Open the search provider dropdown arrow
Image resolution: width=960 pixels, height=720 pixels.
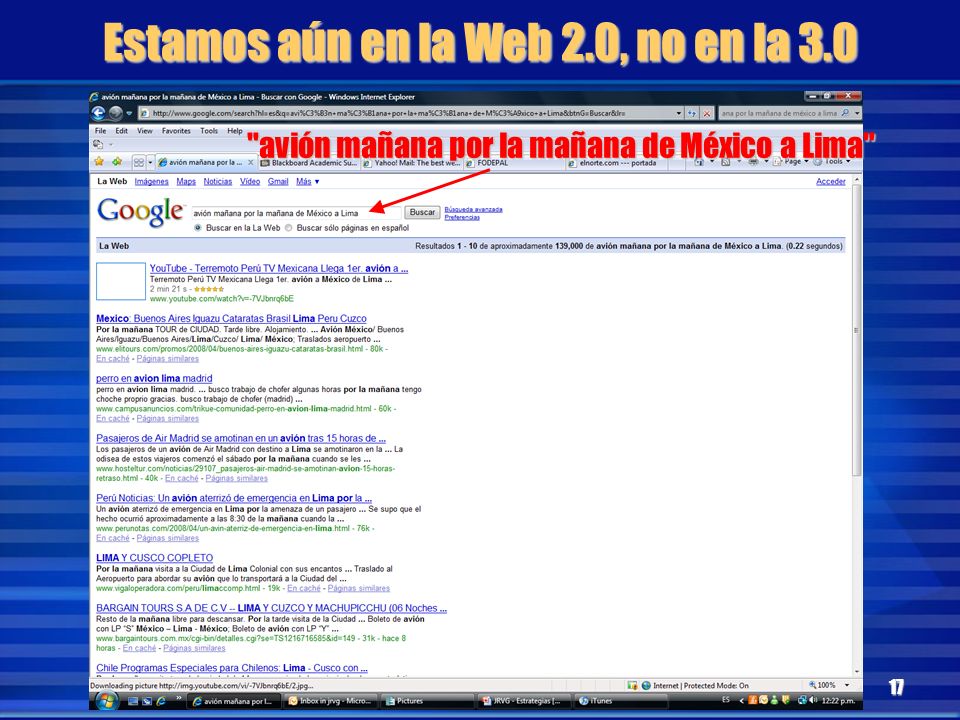tap(857, 113)
